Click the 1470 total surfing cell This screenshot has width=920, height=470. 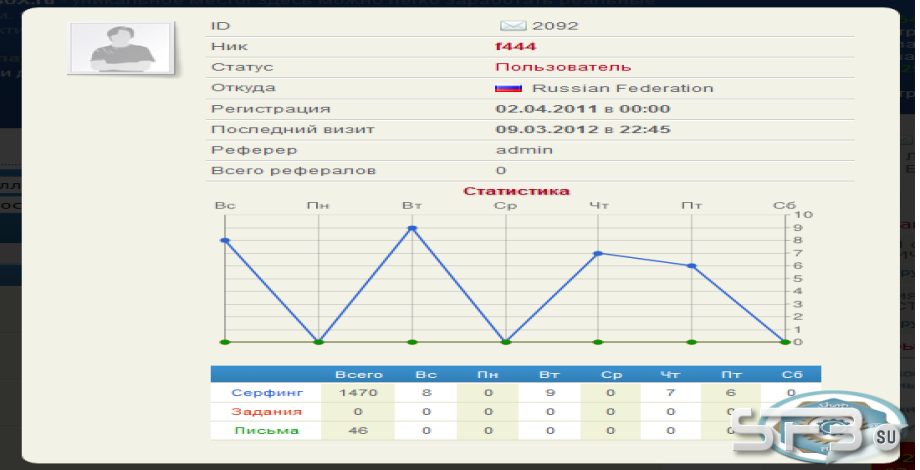358,393
